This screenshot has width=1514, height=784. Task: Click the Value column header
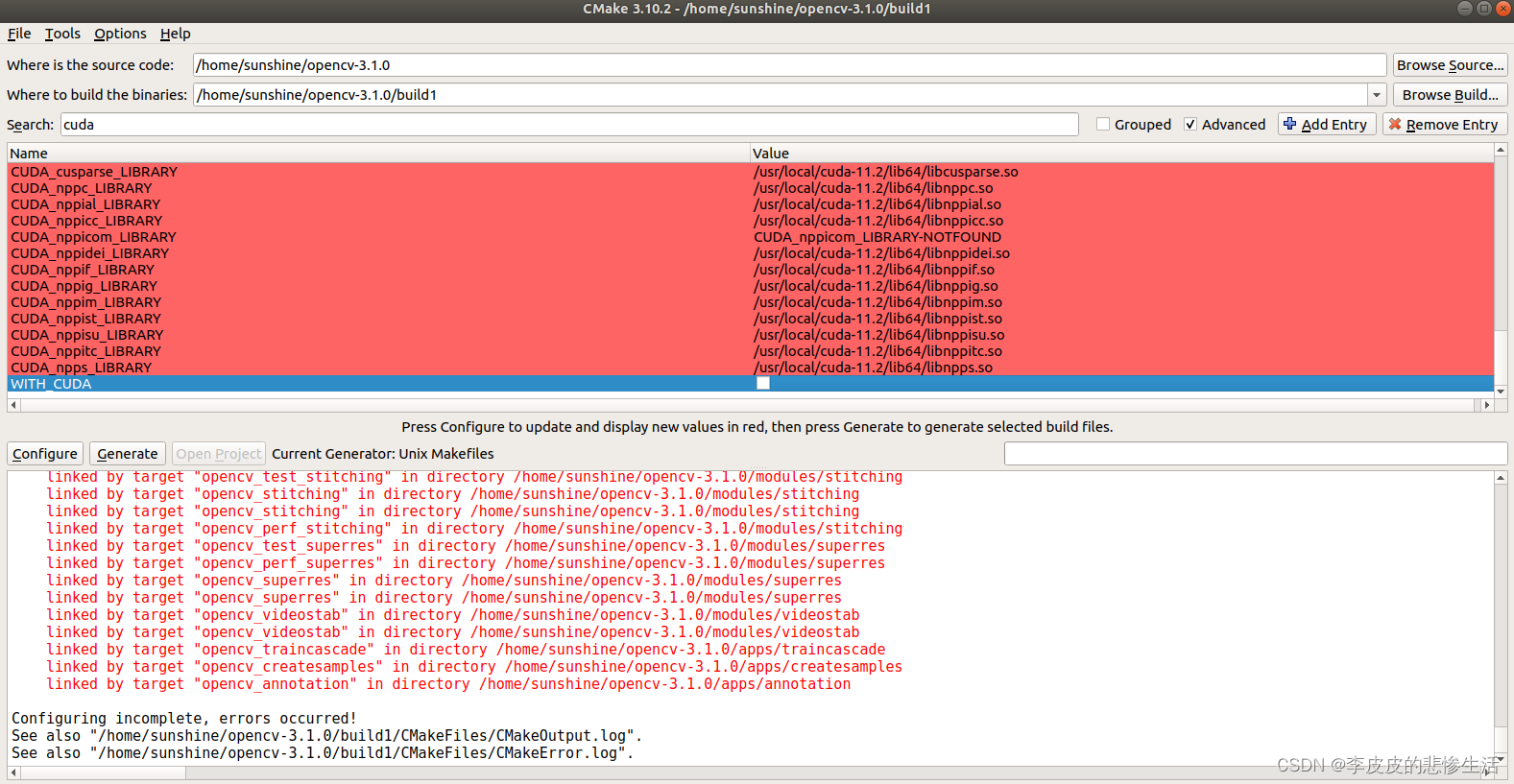(x=1121, y=154)
